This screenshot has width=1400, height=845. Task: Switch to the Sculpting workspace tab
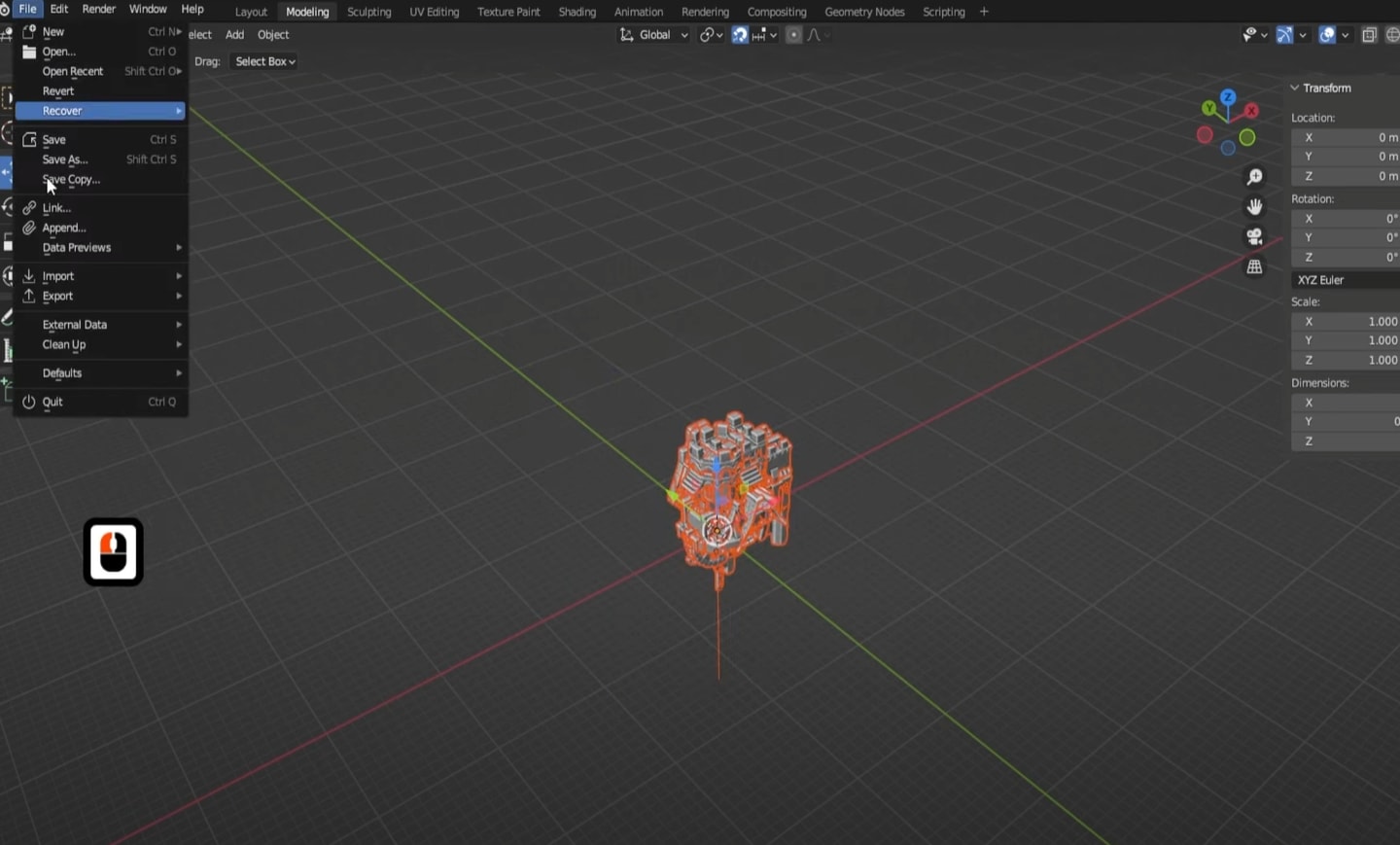click(369, 12)
